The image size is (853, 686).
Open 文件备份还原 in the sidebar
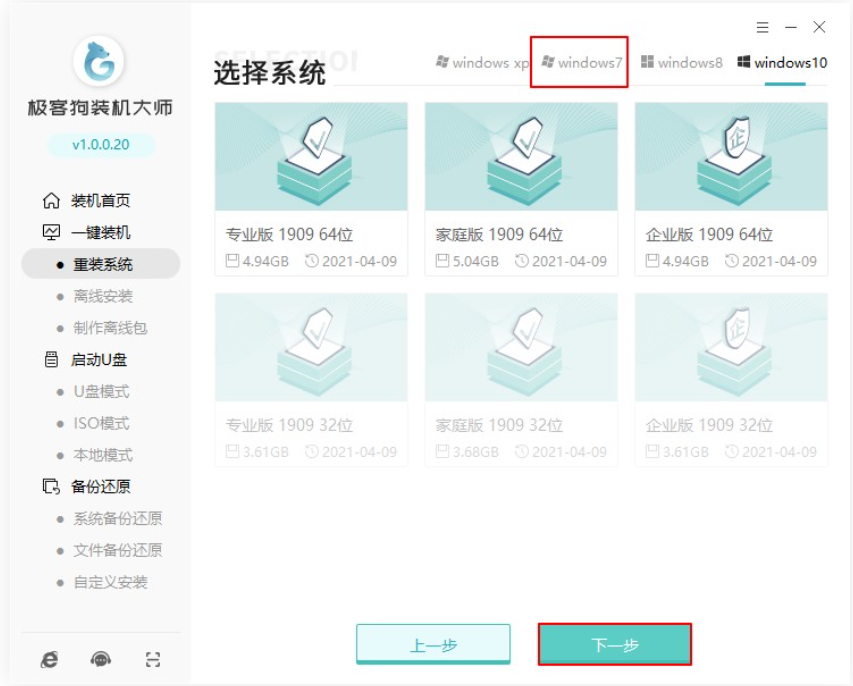coord(118,550)
